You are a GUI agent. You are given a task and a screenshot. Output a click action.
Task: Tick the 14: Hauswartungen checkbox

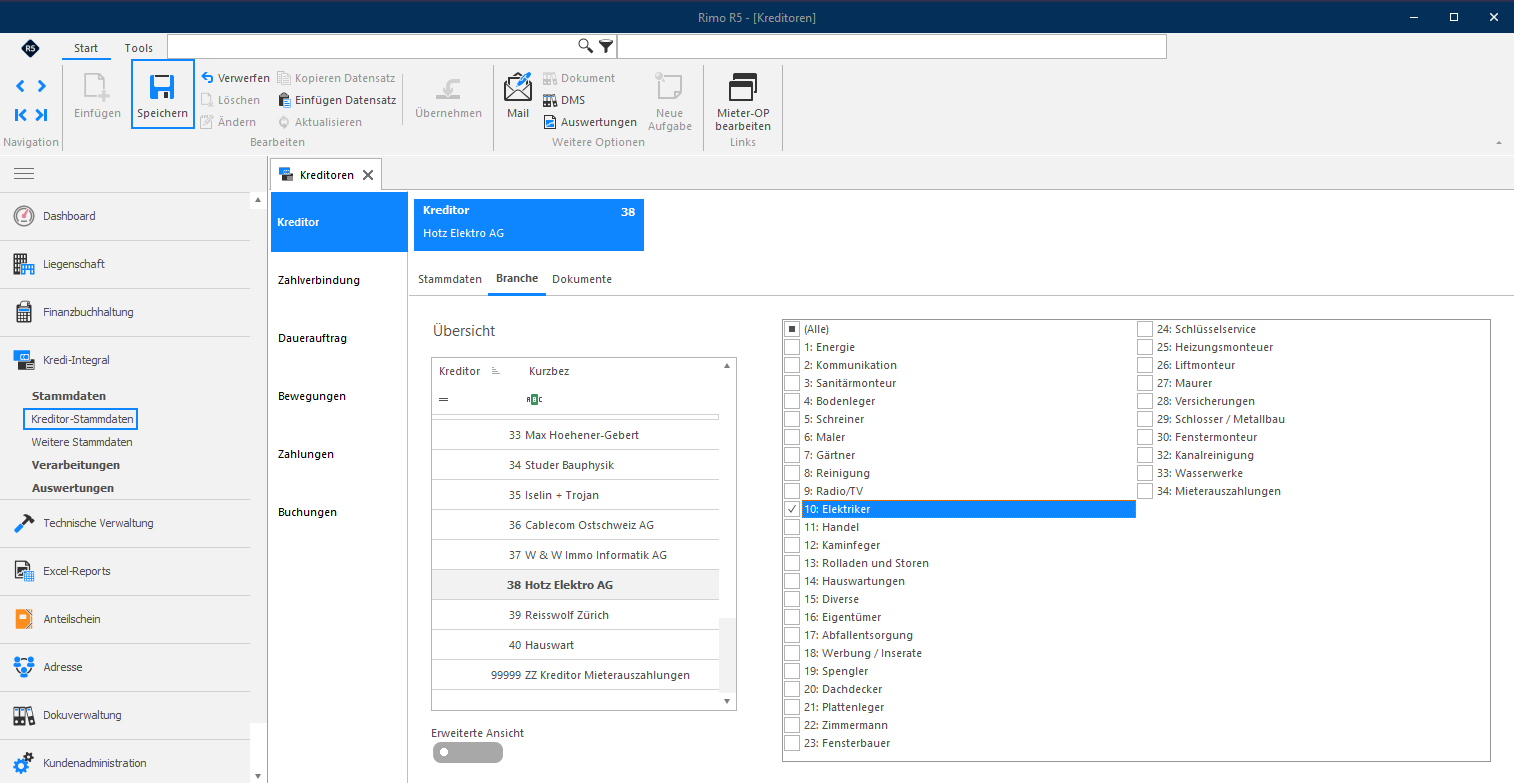point(792,581)
